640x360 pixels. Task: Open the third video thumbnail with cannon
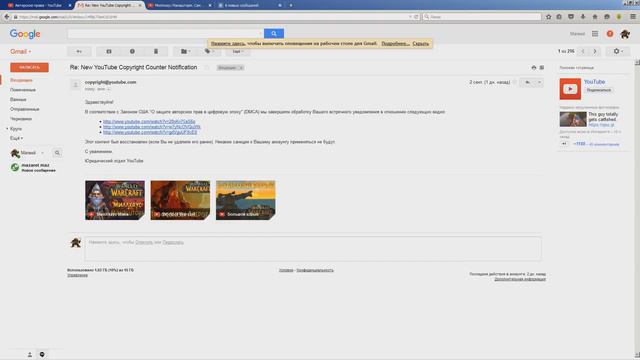coord(246,200)
